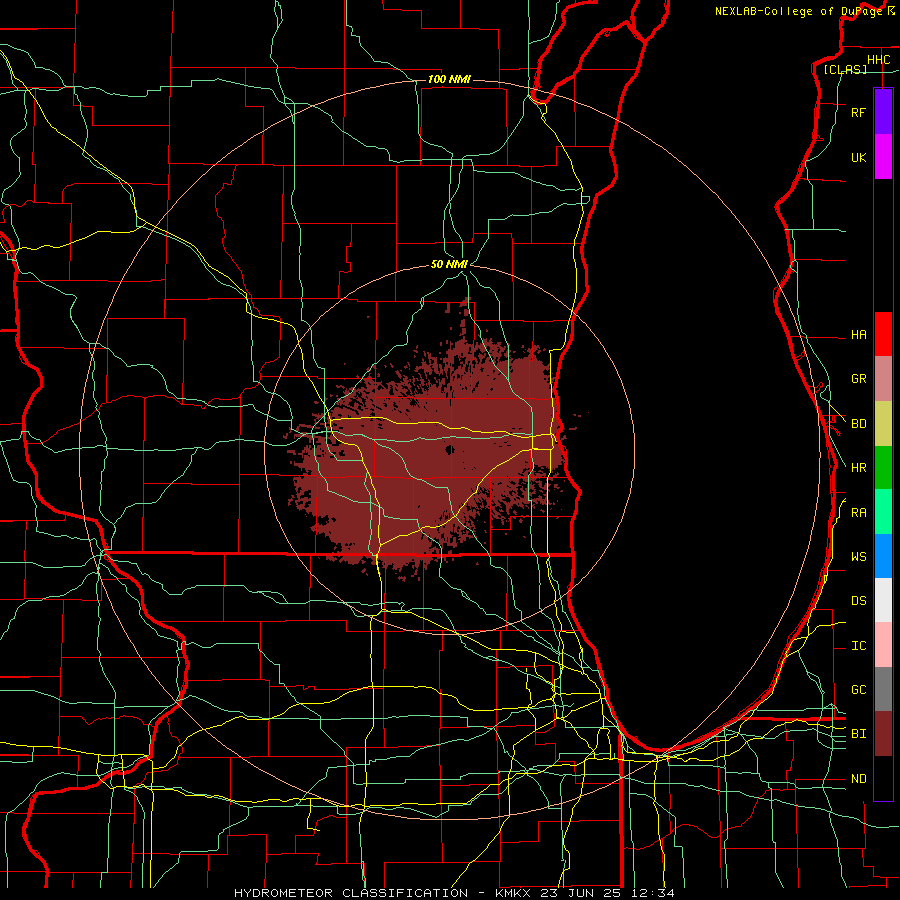Click the 50 NMI range ring label
Viewport: 900px width, 900px height.
[449, 264]
